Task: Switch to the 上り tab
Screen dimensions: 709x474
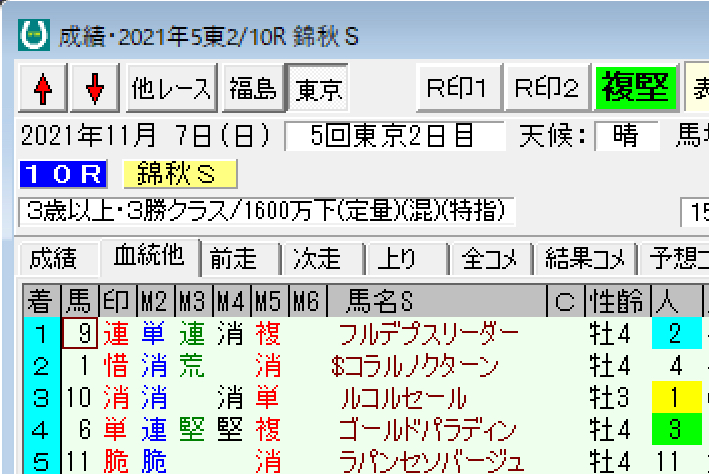Action: 406,260
